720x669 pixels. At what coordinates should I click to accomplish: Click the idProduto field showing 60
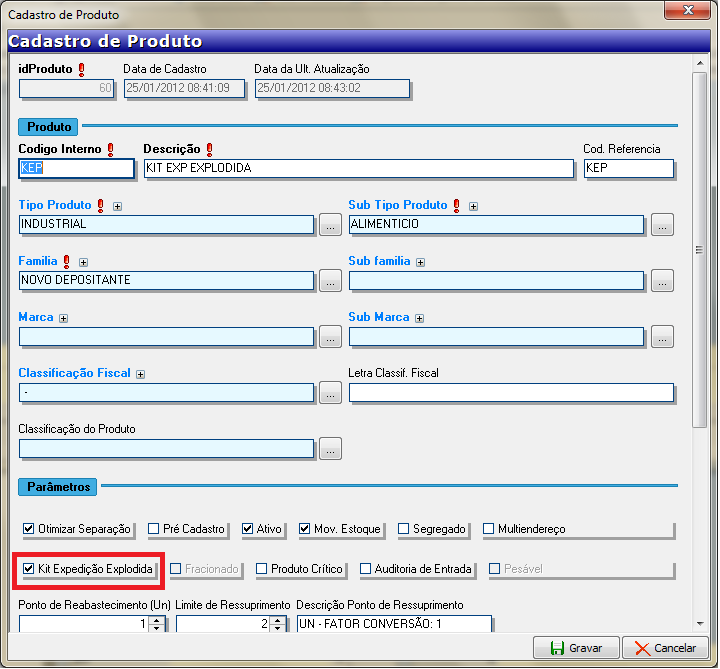click(67, 89)
